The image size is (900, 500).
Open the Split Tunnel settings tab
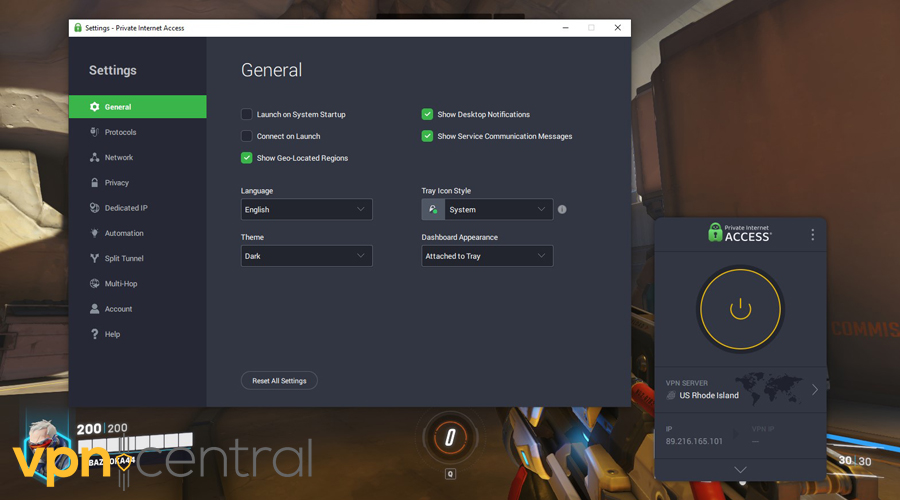[x=138, y=258]
